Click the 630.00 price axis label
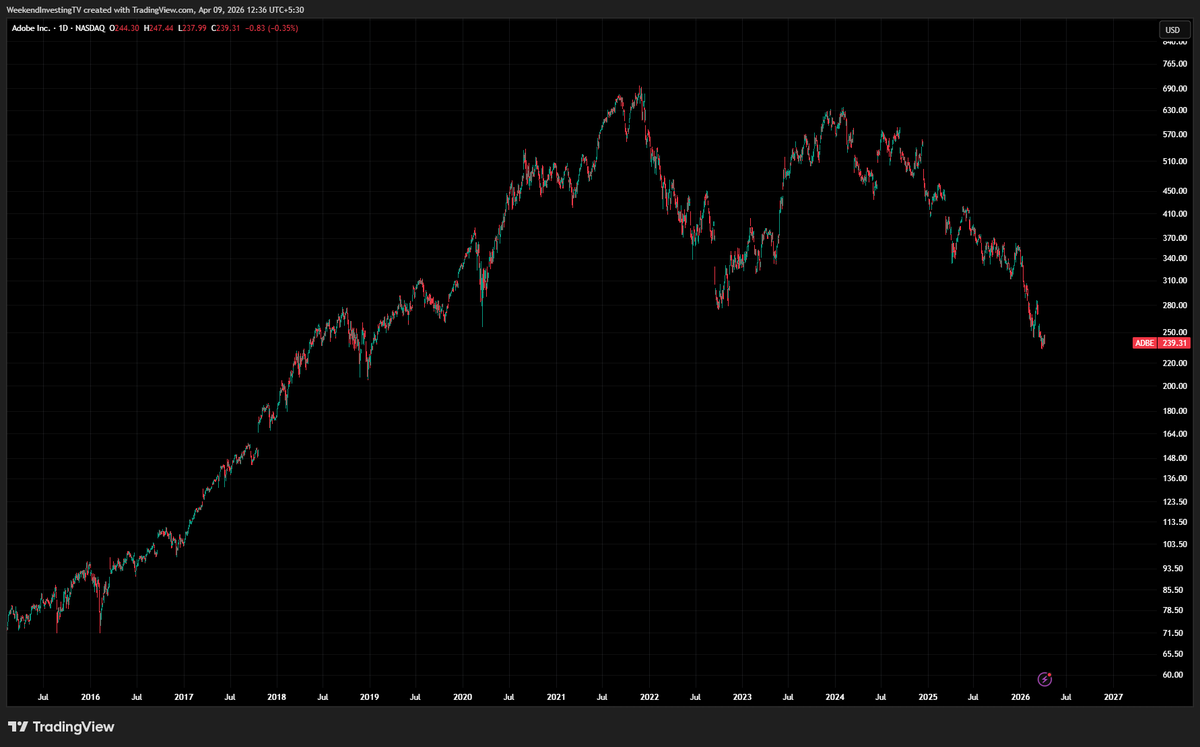 [x=1174, y=112]
